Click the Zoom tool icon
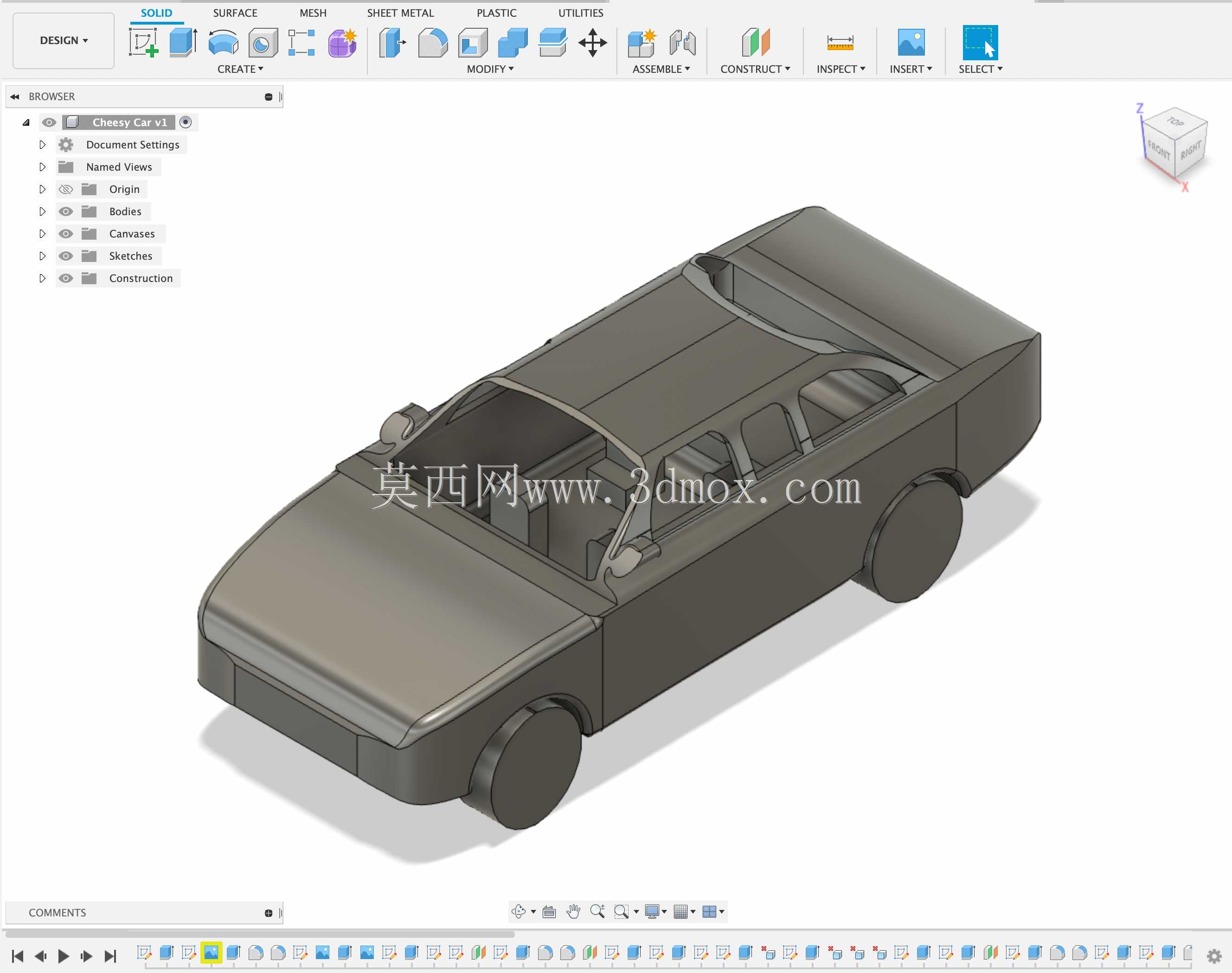This screenshot has width=1232, height=973. coord(597,911)
